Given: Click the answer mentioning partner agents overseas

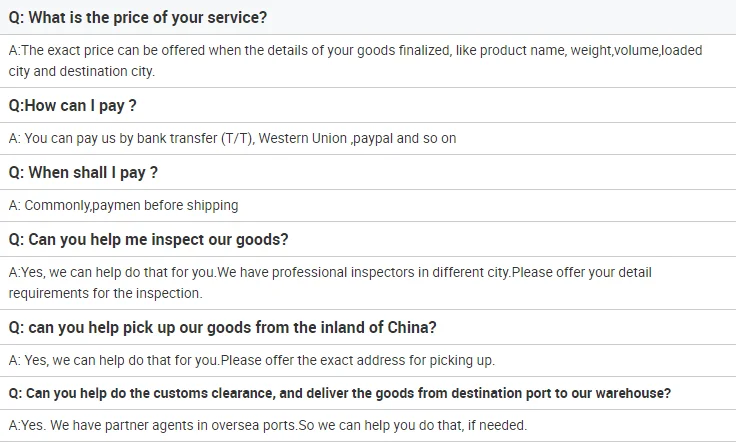Looking at the screenshot, I should tap(268, 425).
